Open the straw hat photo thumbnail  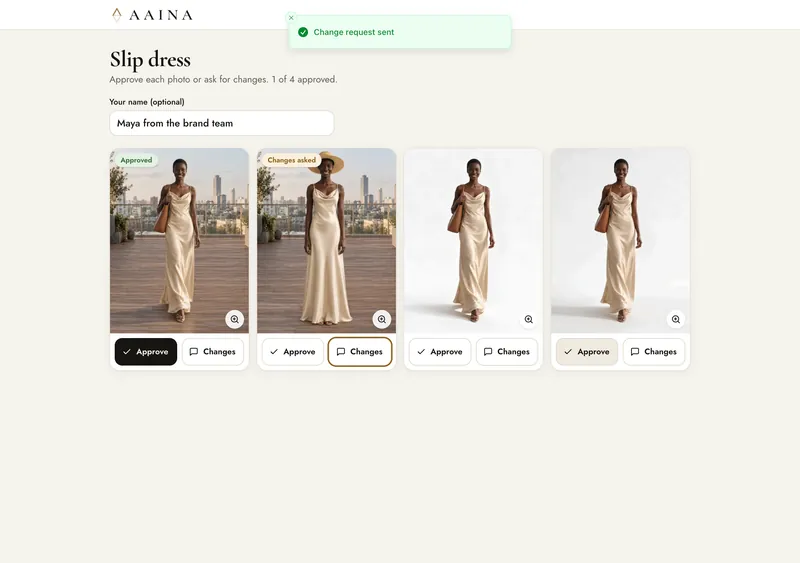click(x=327, y=240)
